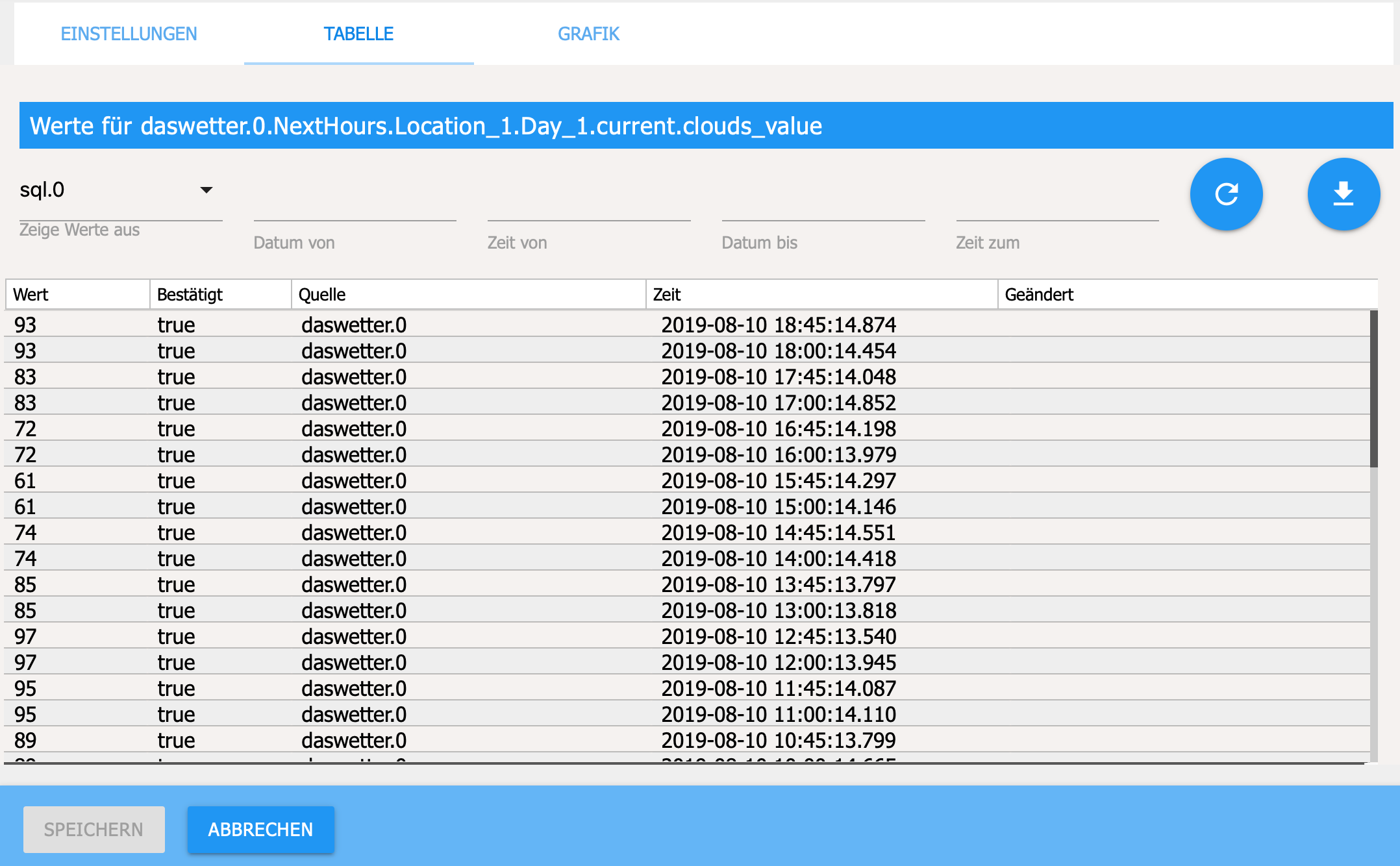
Task: Select the TABELLE tab
Action: pyautogui.click(x=358, y=34)
